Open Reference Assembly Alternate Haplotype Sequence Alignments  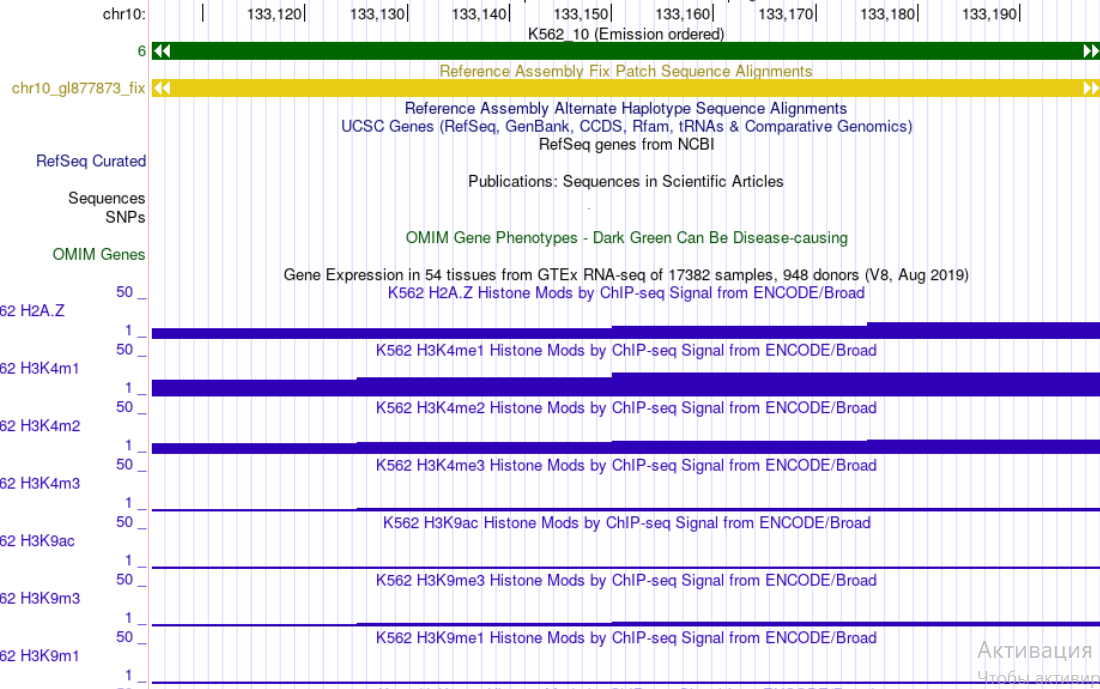[x=626, y=108]
